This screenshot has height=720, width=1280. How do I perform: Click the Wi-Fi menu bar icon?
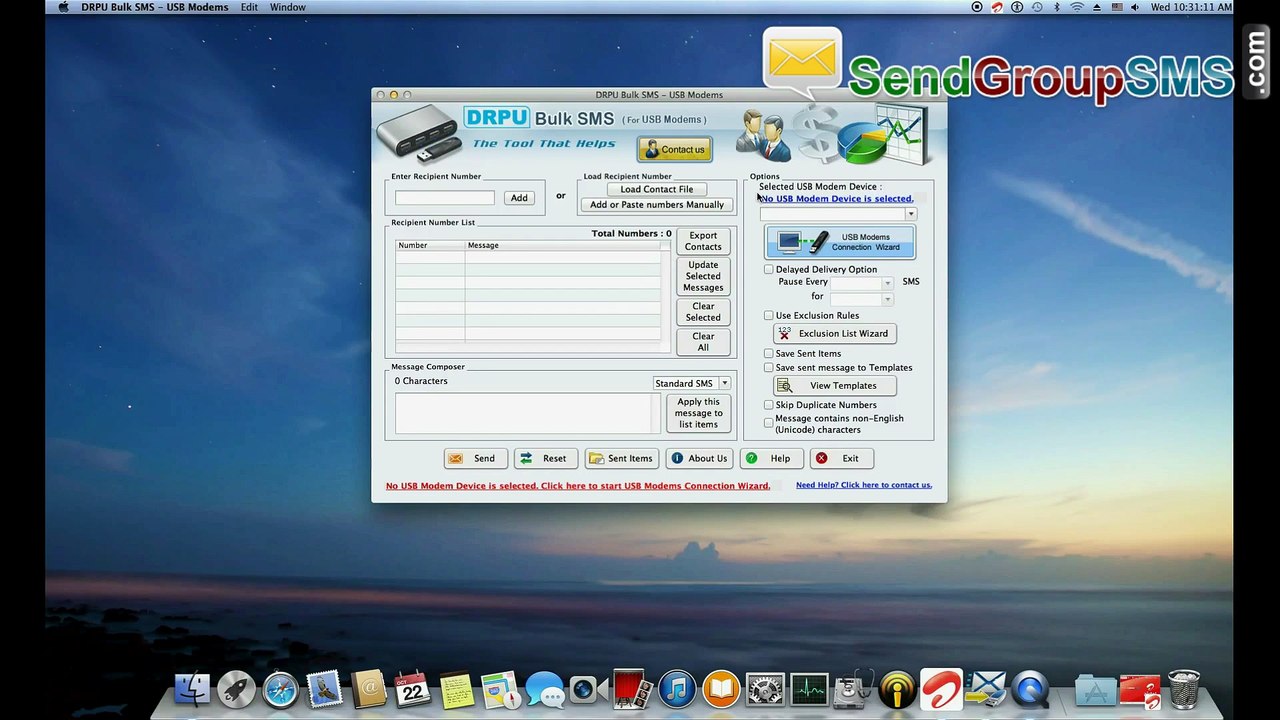tap(1077, 7)
